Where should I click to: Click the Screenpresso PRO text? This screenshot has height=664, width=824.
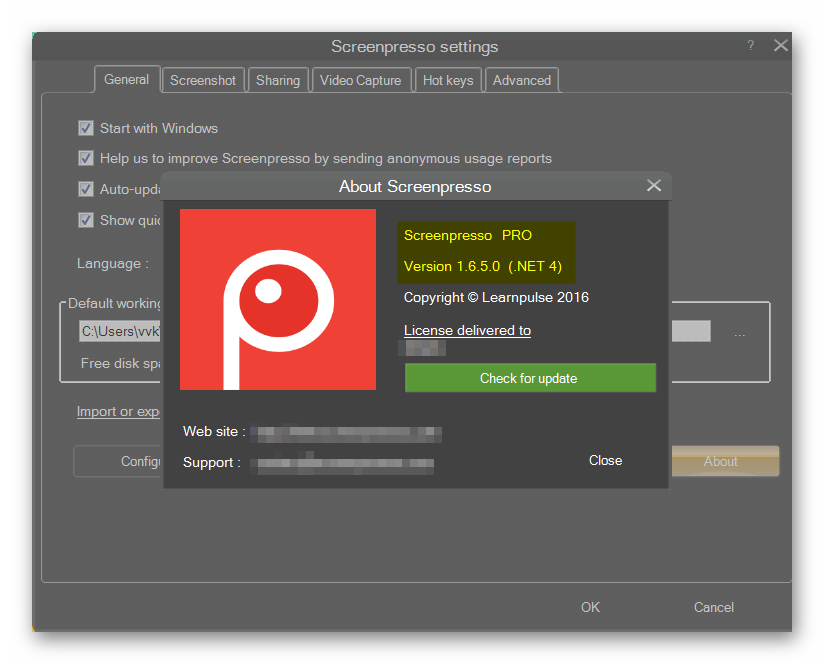[468, 235]
